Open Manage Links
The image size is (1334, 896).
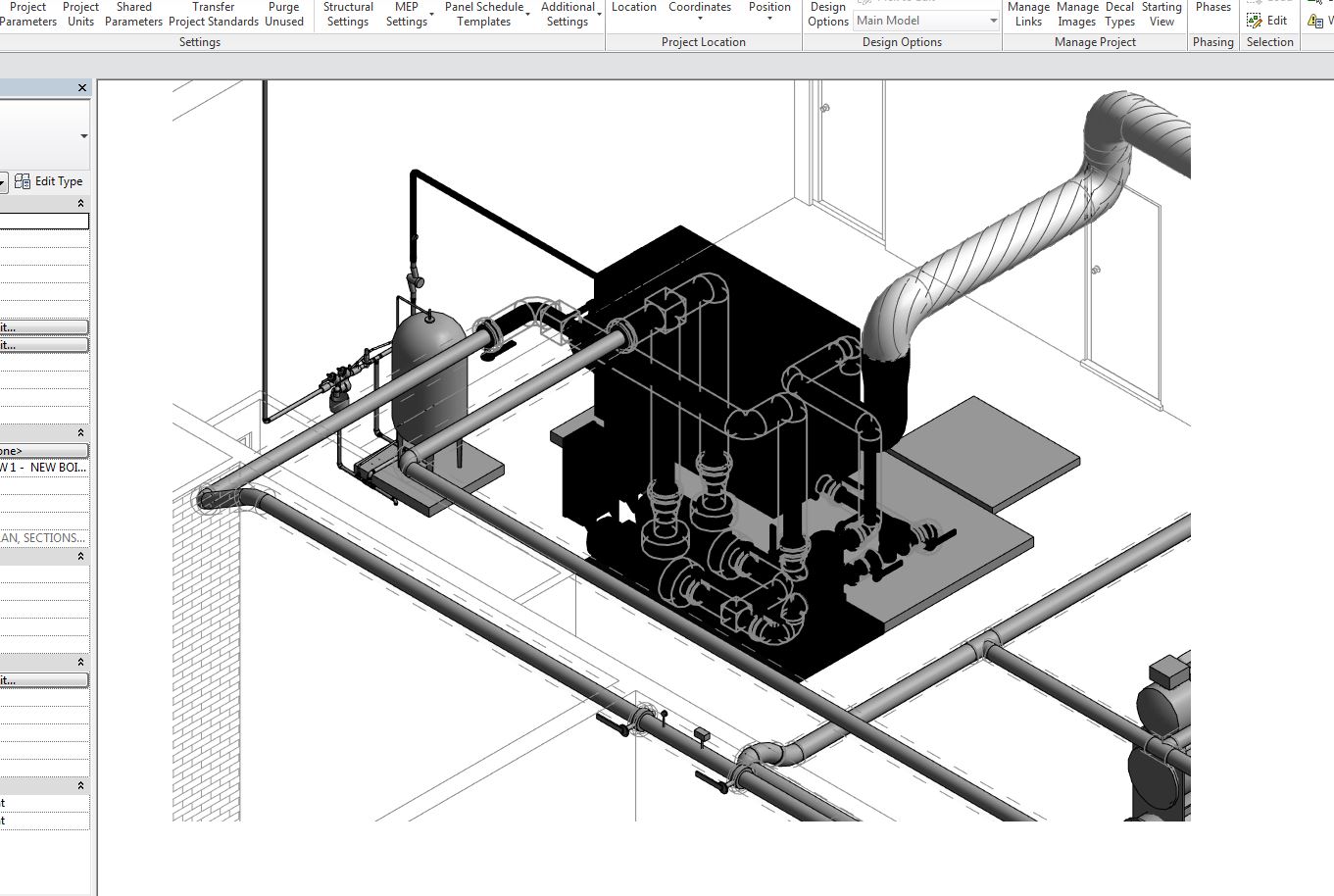pyautogui.click(x=1028, y=14)
